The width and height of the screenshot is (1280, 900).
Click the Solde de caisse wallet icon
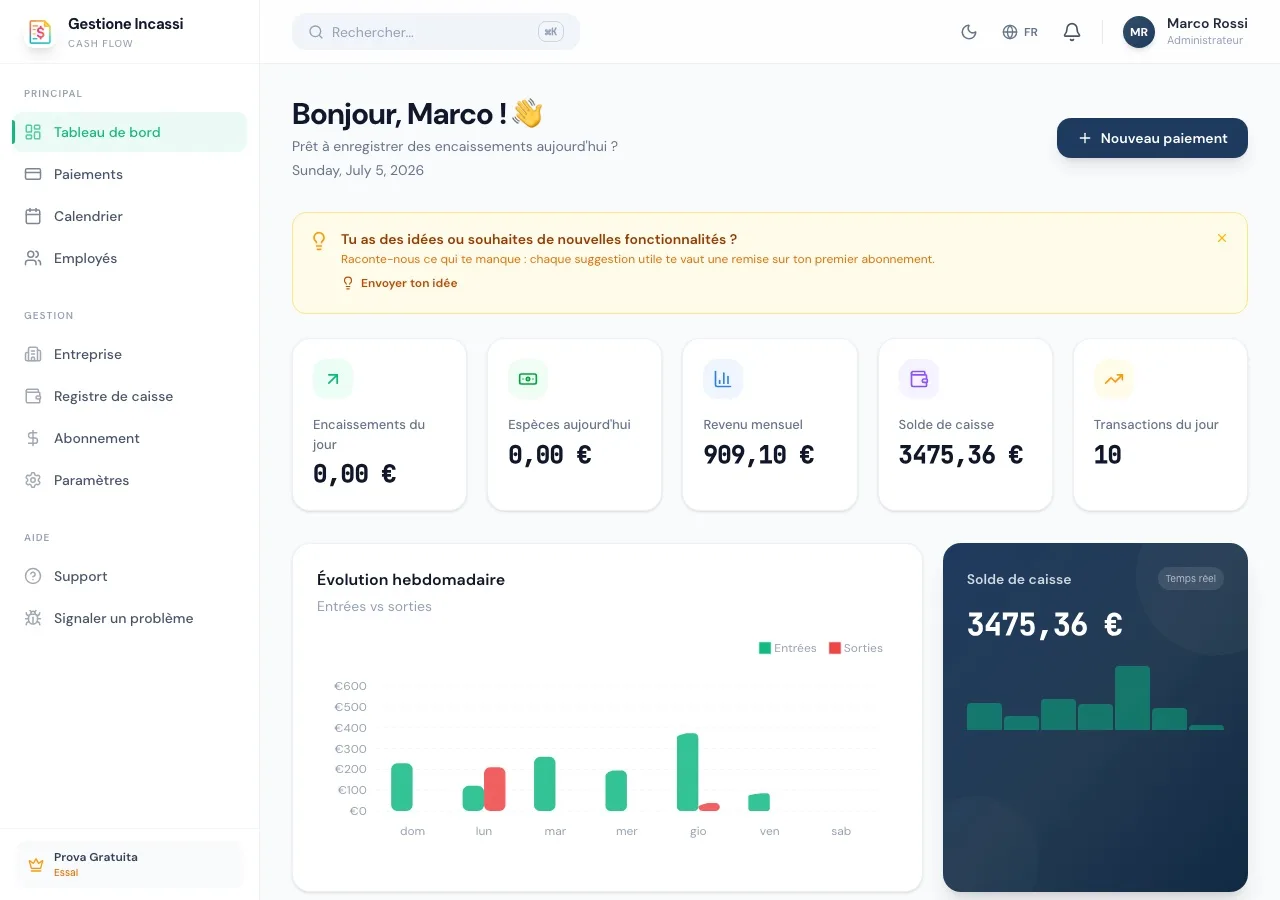coord(918,379)
